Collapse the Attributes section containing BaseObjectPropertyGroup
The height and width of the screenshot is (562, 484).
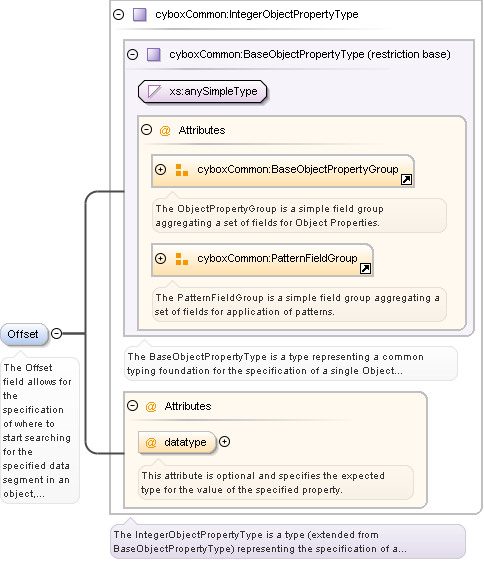[146, 129]
